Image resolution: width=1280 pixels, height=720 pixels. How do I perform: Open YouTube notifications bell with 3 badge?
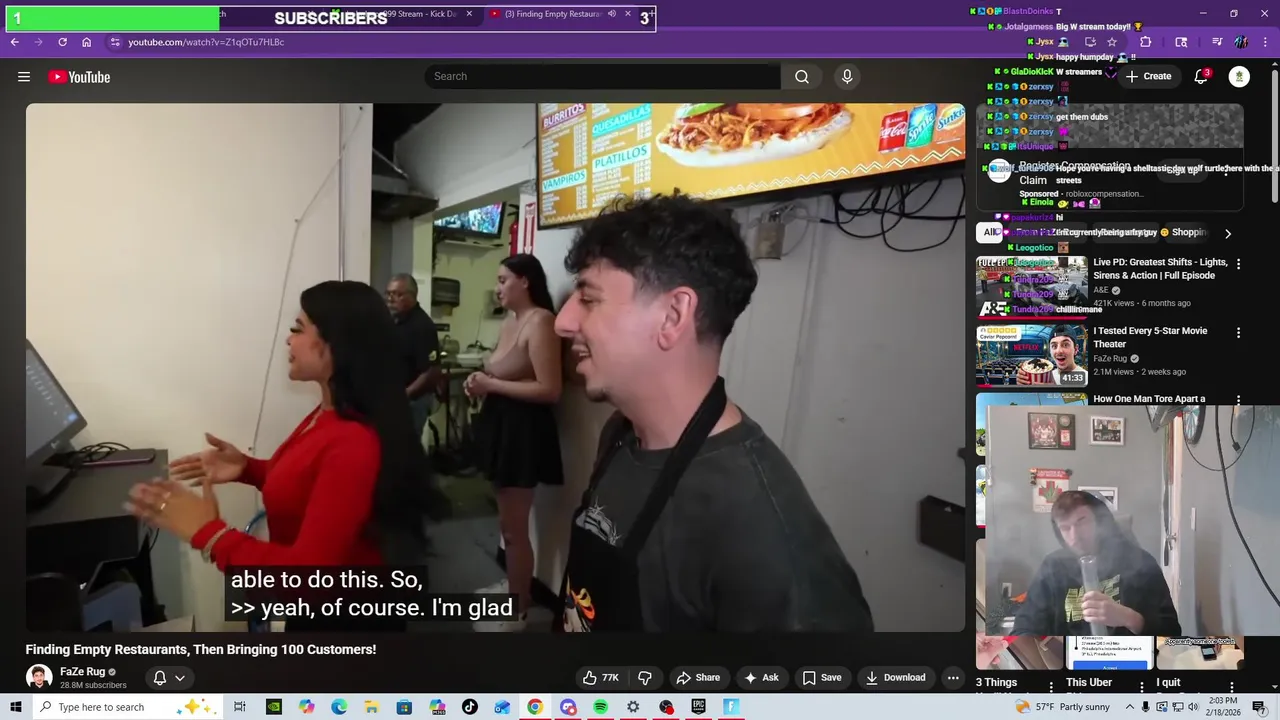click(x=1202, y=77)
